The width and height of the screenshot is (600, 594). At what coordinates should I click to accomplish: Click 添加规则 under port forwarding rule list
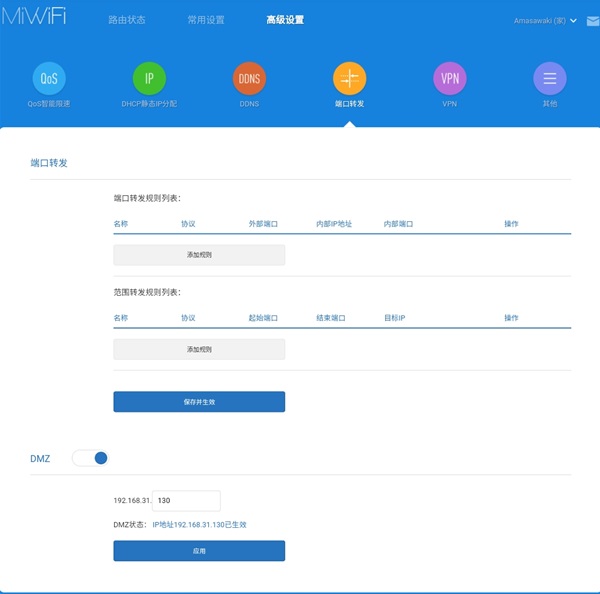coord(199,255)
